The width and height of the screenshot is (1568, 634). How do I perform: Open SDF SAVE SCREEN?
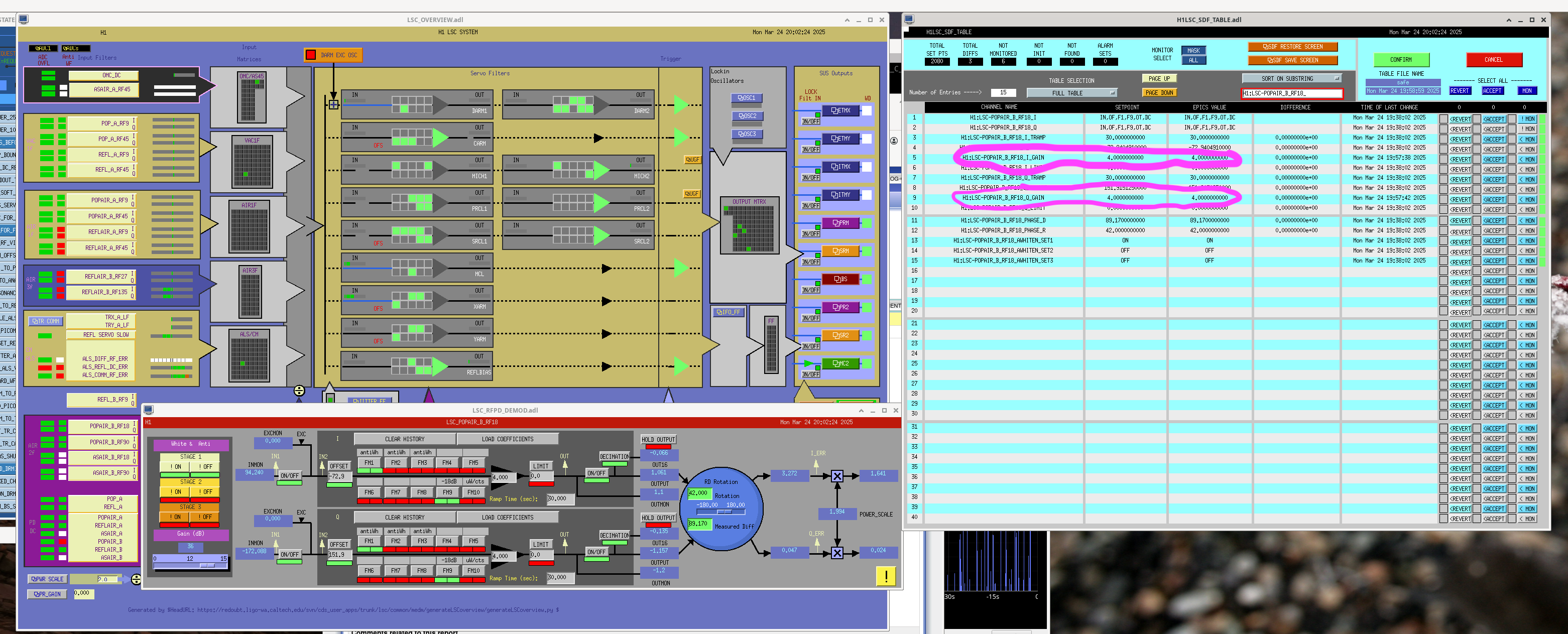(1292, 60)
